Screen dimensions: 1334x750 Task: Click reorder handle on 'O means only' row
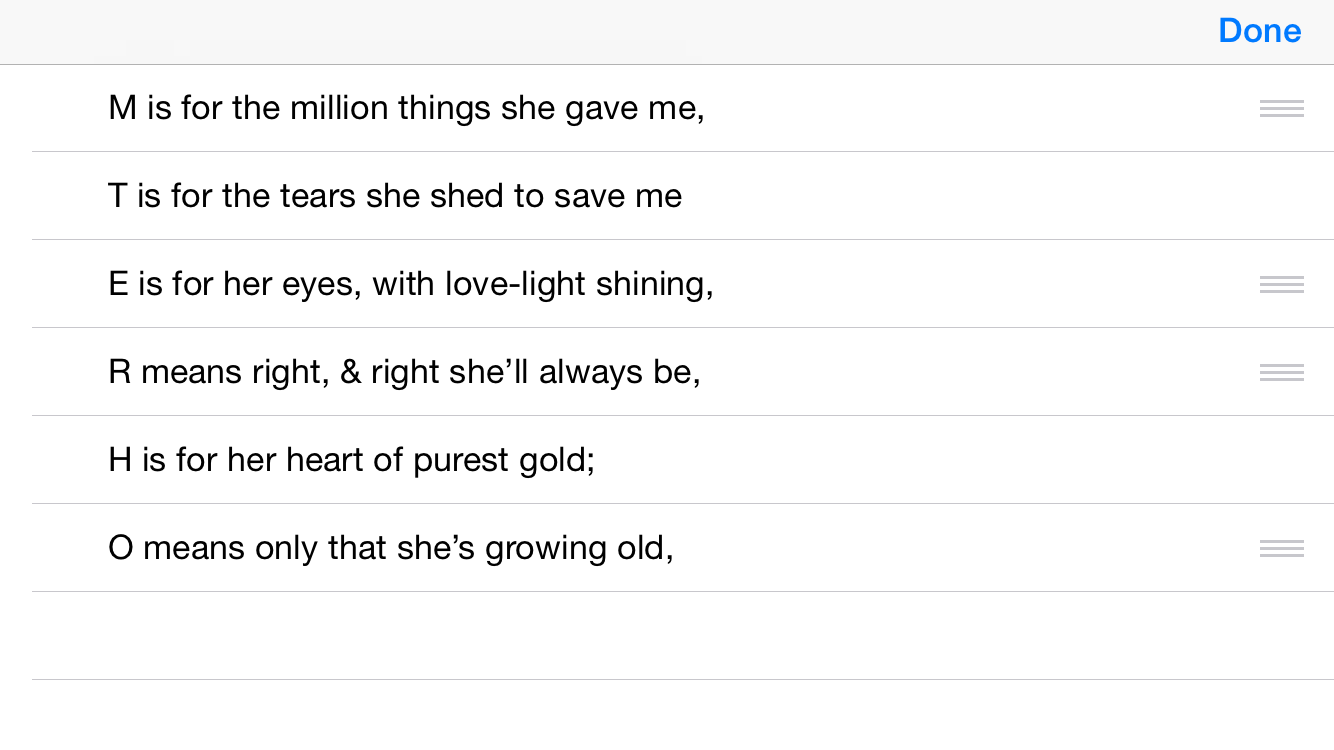point(1281,549)
